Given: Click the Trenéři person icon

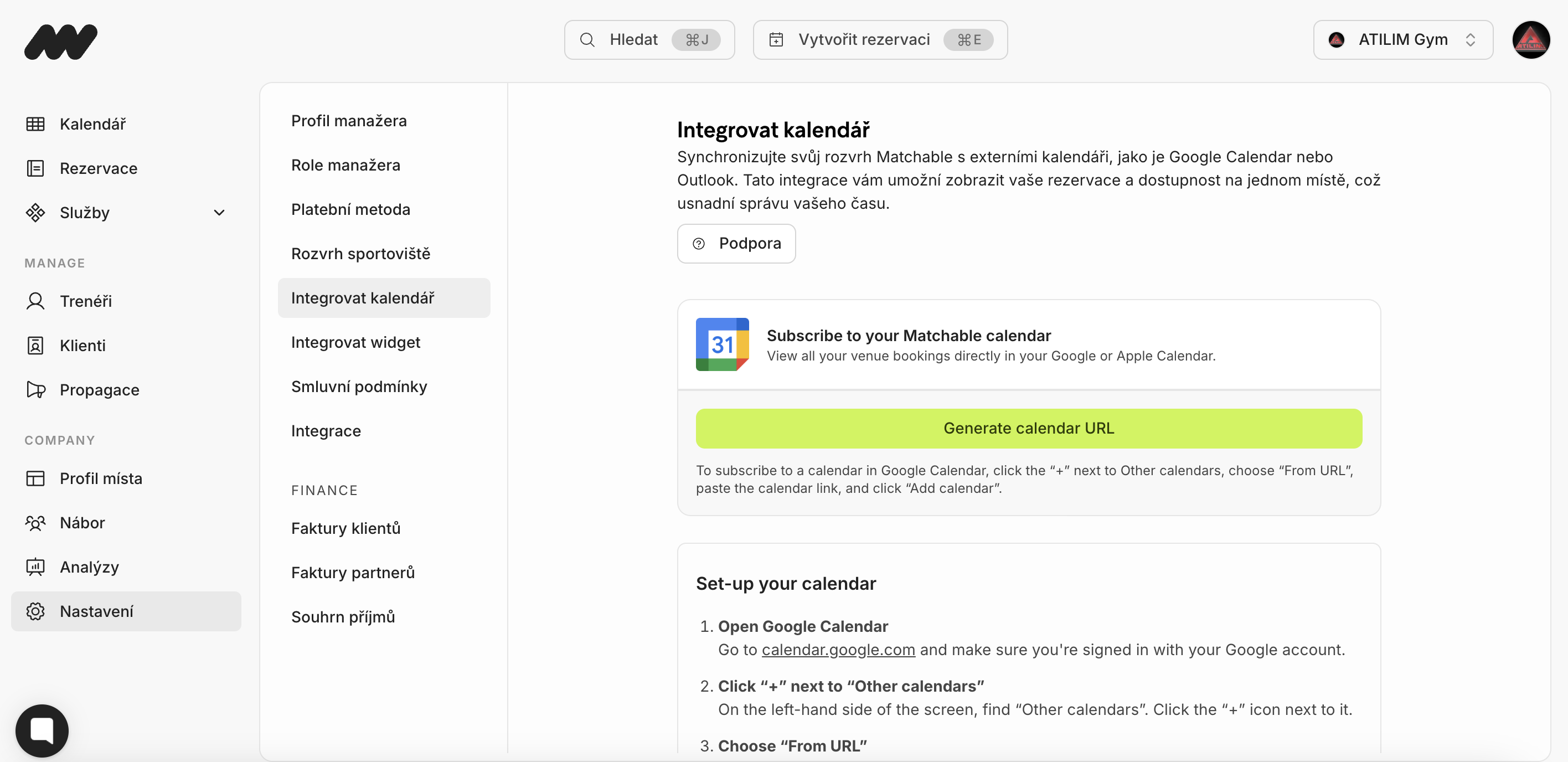Looking at the screenshot, I should pos(35,301).
